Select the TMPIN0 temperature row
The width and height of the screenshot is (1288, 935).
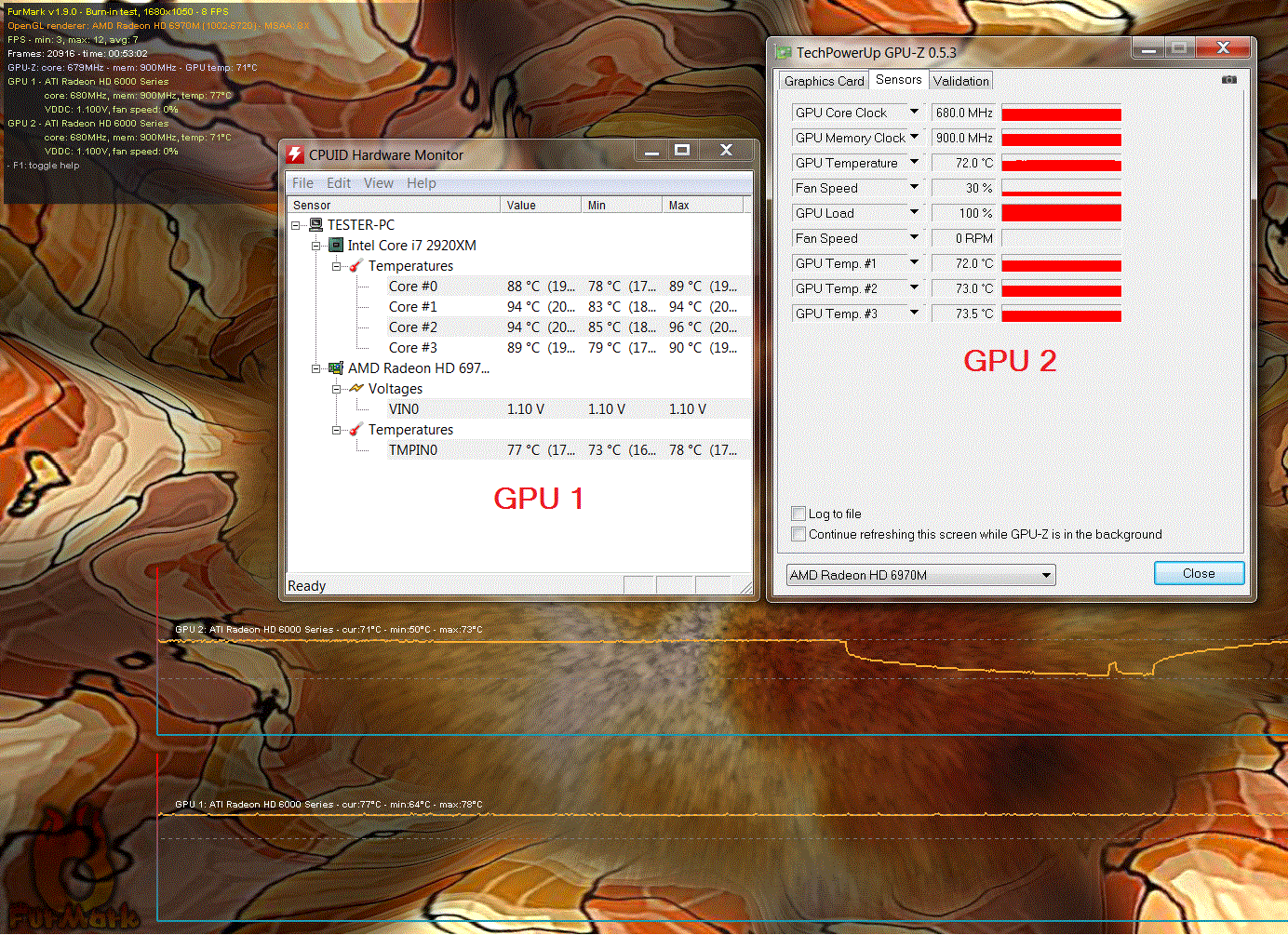[x=569, y=450]
